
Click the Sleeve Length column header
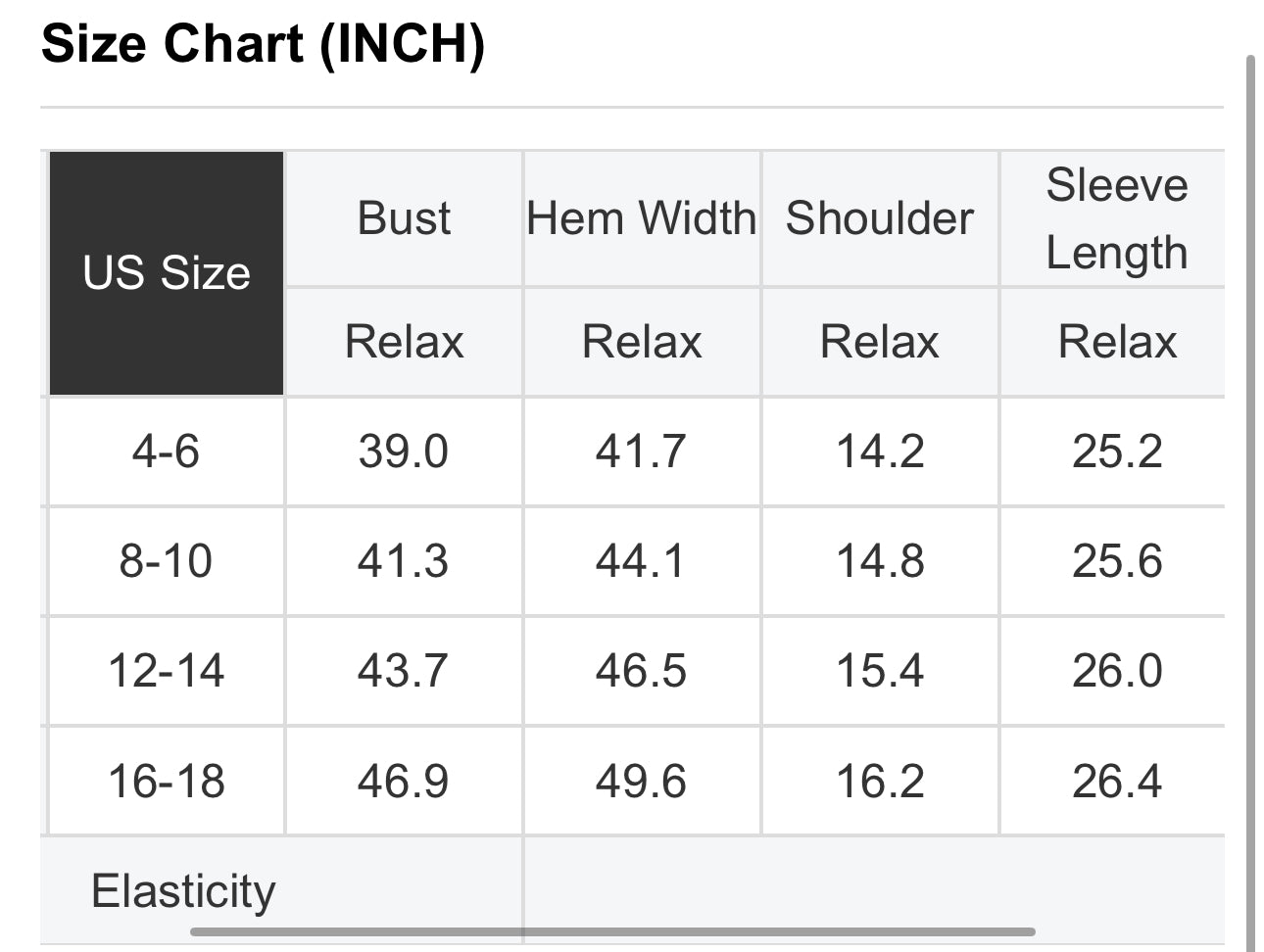coord(1117,218)
